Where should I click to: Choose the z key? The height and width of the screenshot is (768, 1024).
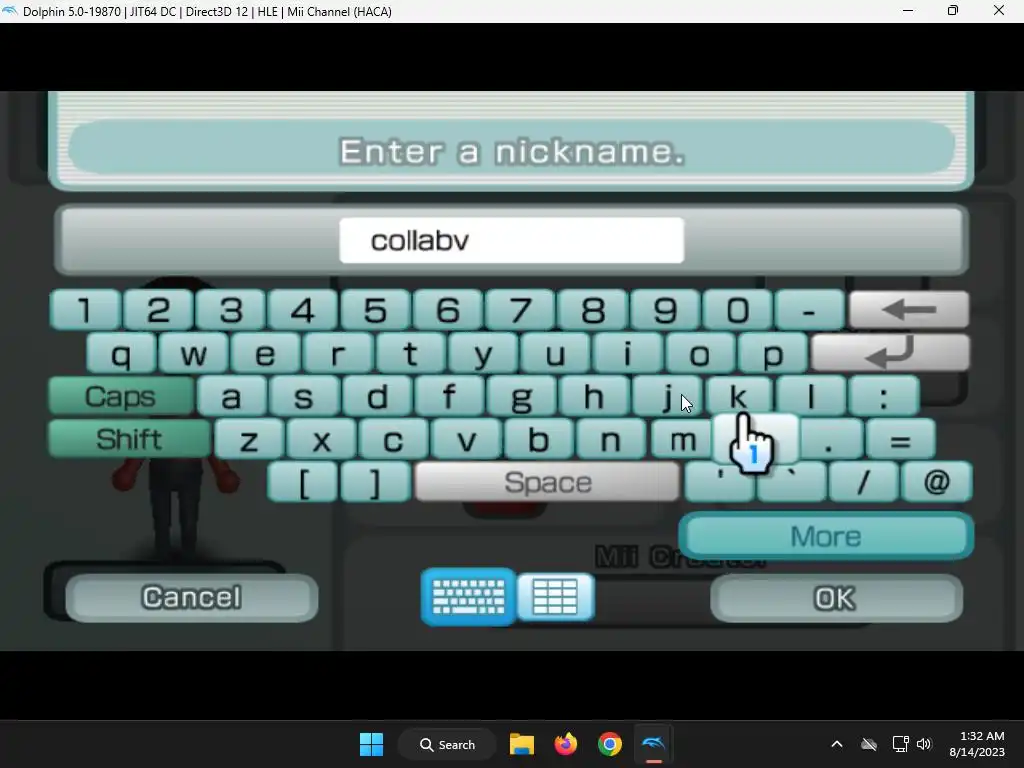point(249,439)
